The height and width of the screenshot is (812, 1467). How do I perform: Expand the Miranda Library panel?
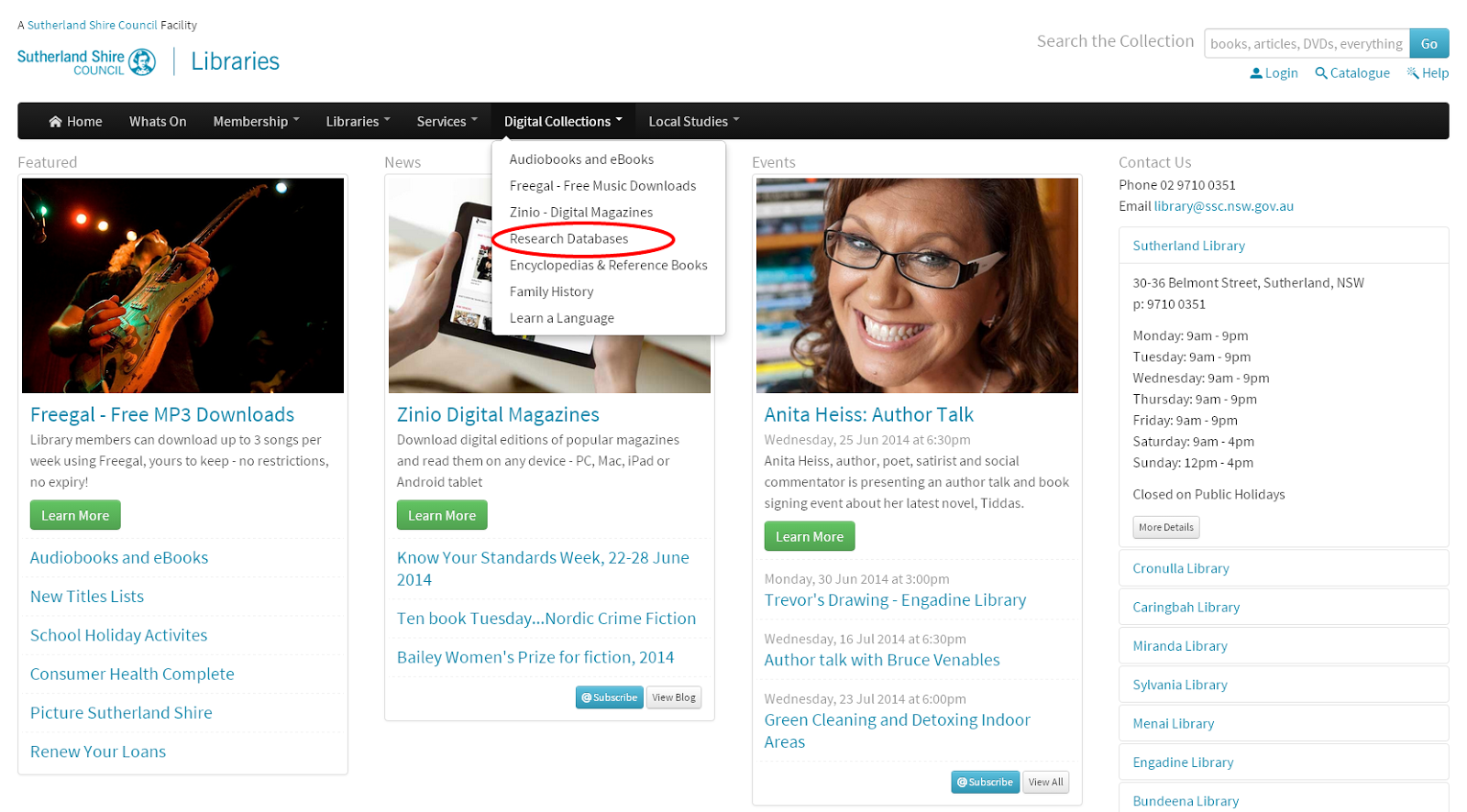click(1284, 646)
